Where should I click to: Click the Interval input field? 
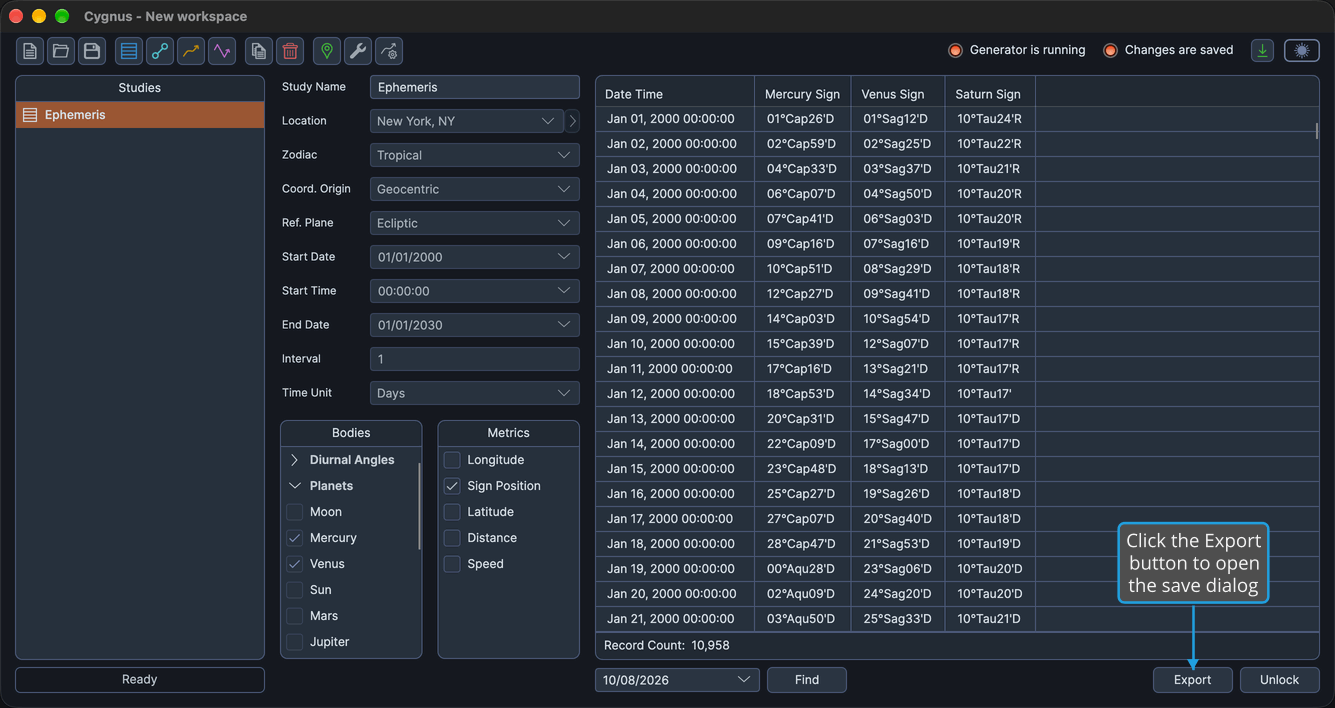(x=474, y=359)
